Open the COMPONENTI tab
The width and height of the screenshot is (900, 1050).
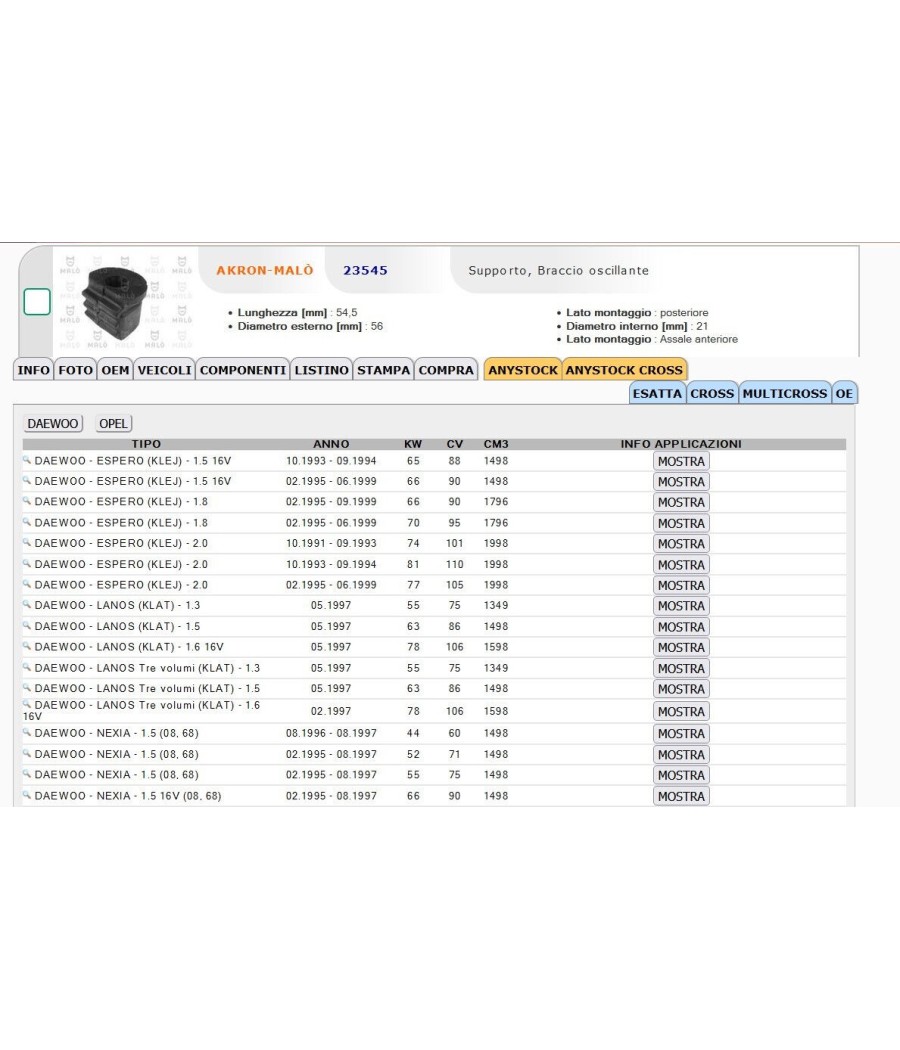tap(242, 370)
